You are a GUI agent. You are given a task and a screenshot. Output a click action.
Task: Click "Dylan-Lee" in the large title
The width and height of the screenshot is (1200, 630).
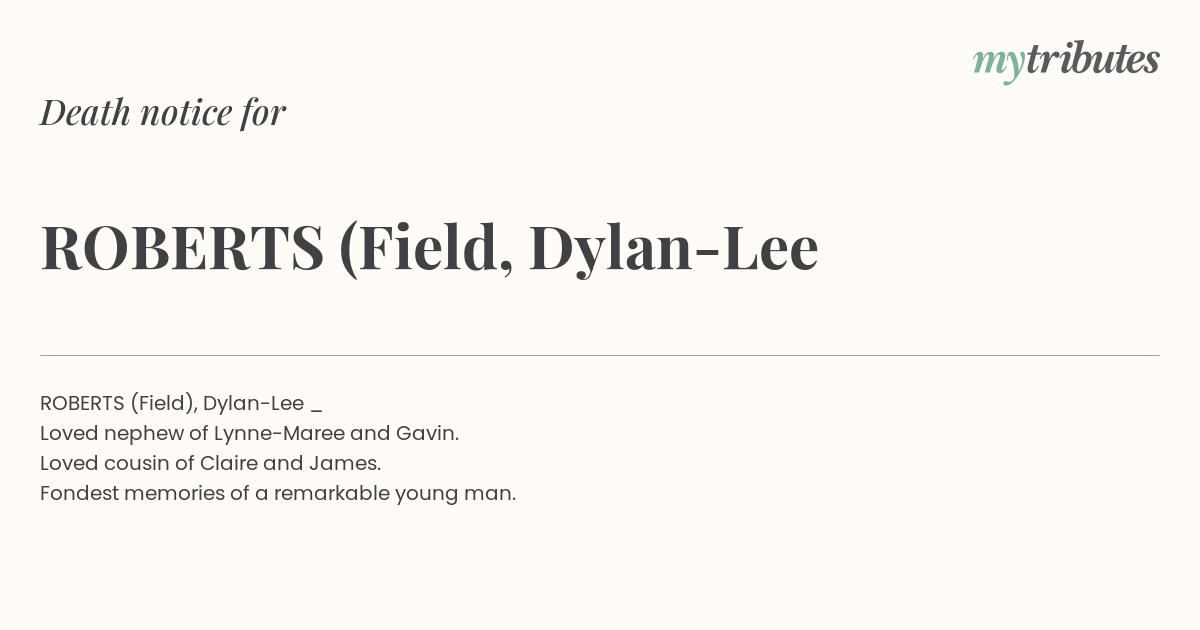673,249
